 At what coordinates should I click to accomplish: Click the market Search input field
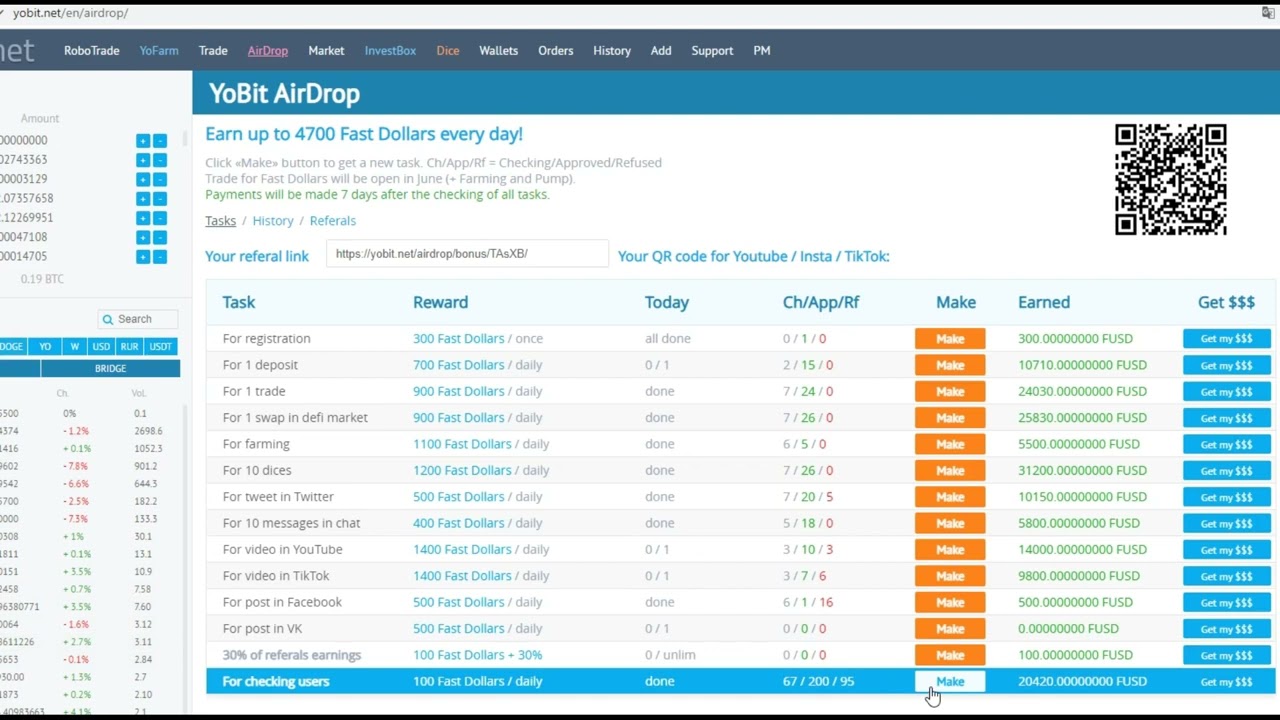coord(138,319)
